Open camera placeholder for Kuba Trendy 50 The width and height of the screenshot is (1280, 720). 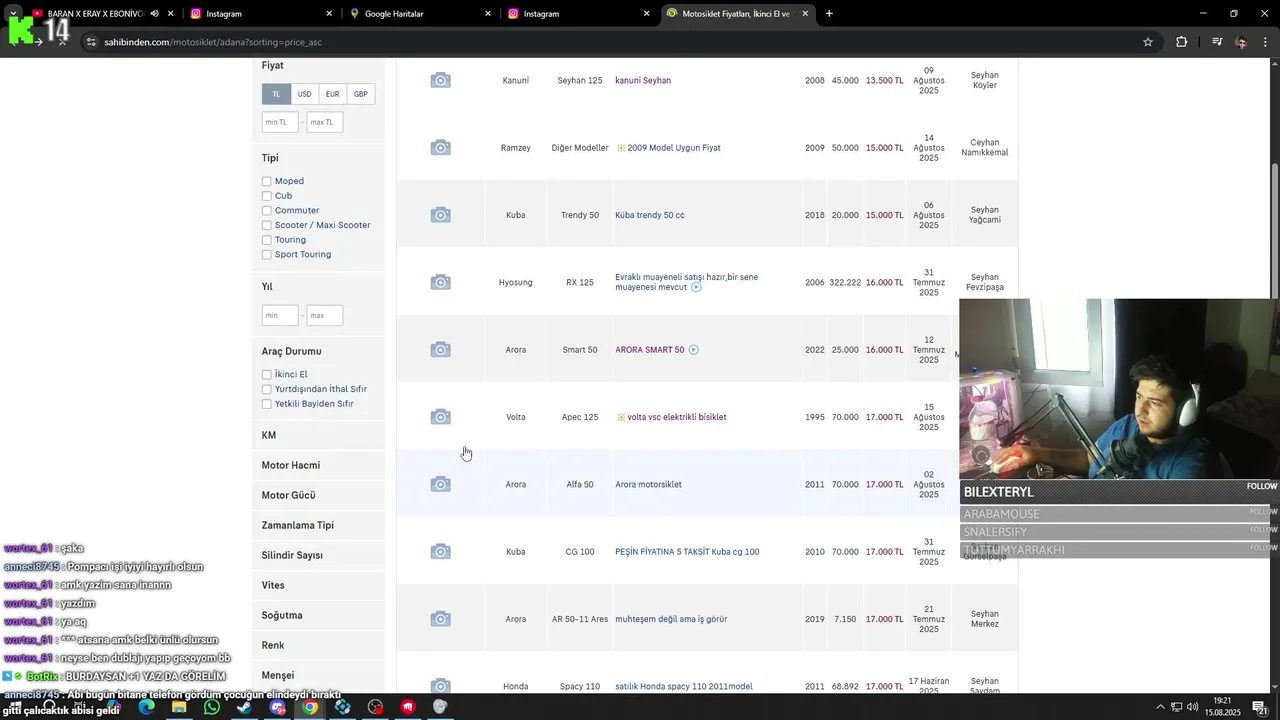440,215
